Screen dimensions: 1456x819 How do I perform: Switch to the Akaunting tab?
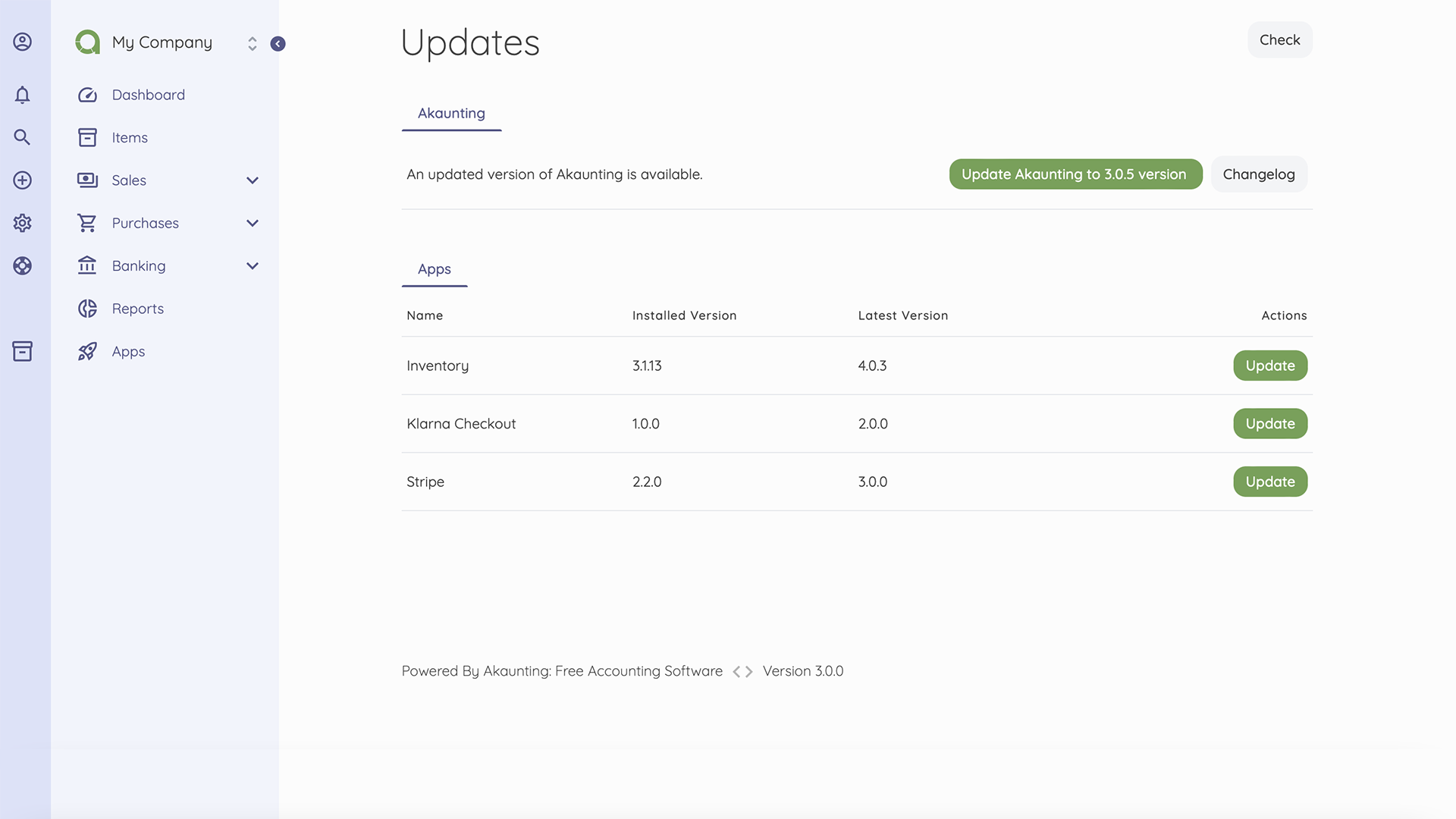click(451, 113)
